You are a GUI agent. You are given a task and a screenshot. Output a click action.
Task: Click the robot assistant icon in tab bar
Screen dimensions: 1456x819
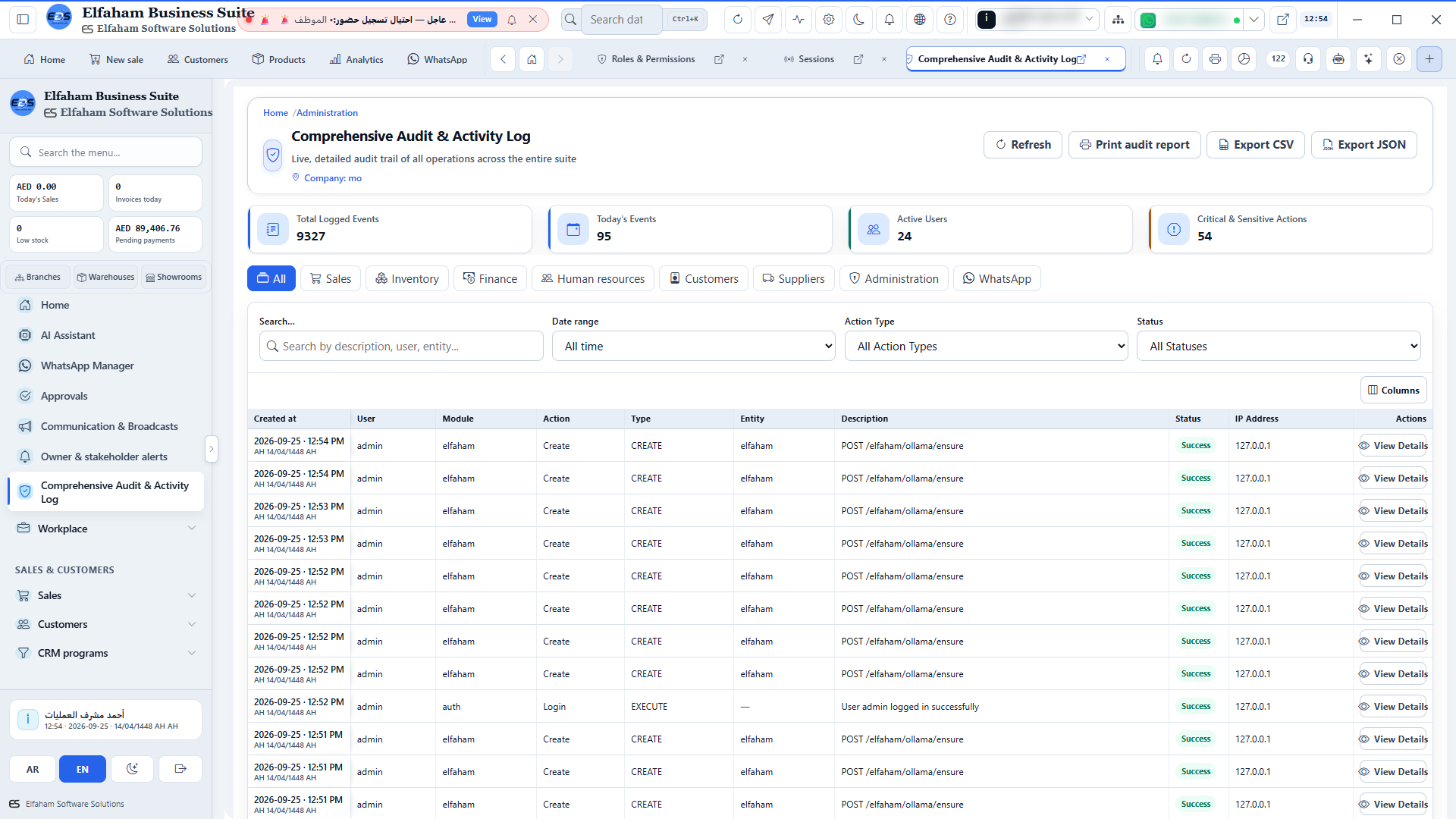(x=1338, y=59)
